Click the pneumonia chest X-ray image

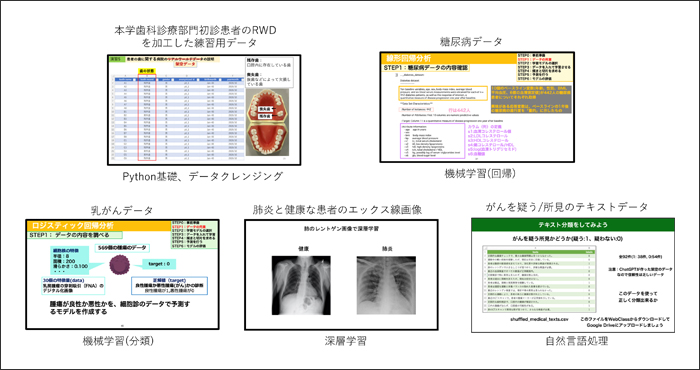coord(386,285)
